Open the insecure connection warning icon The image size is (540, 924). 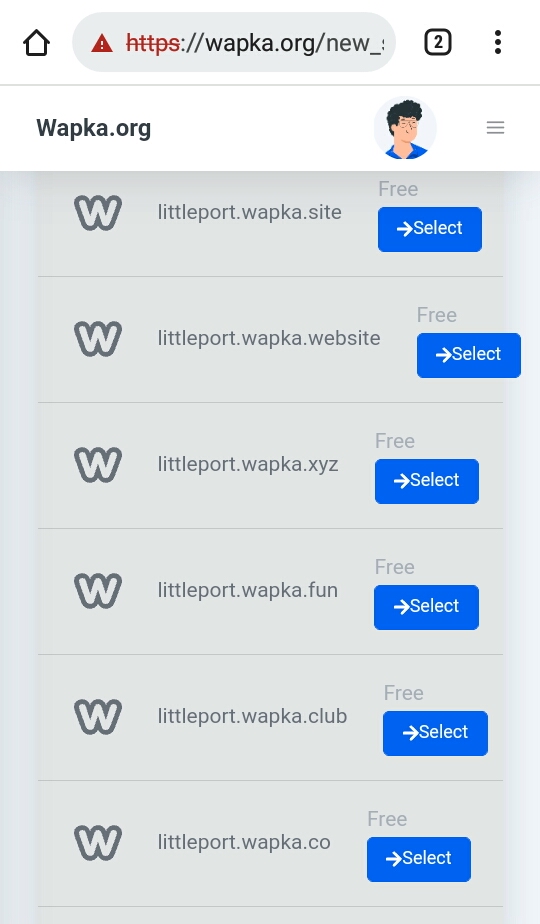pos(102,43)
